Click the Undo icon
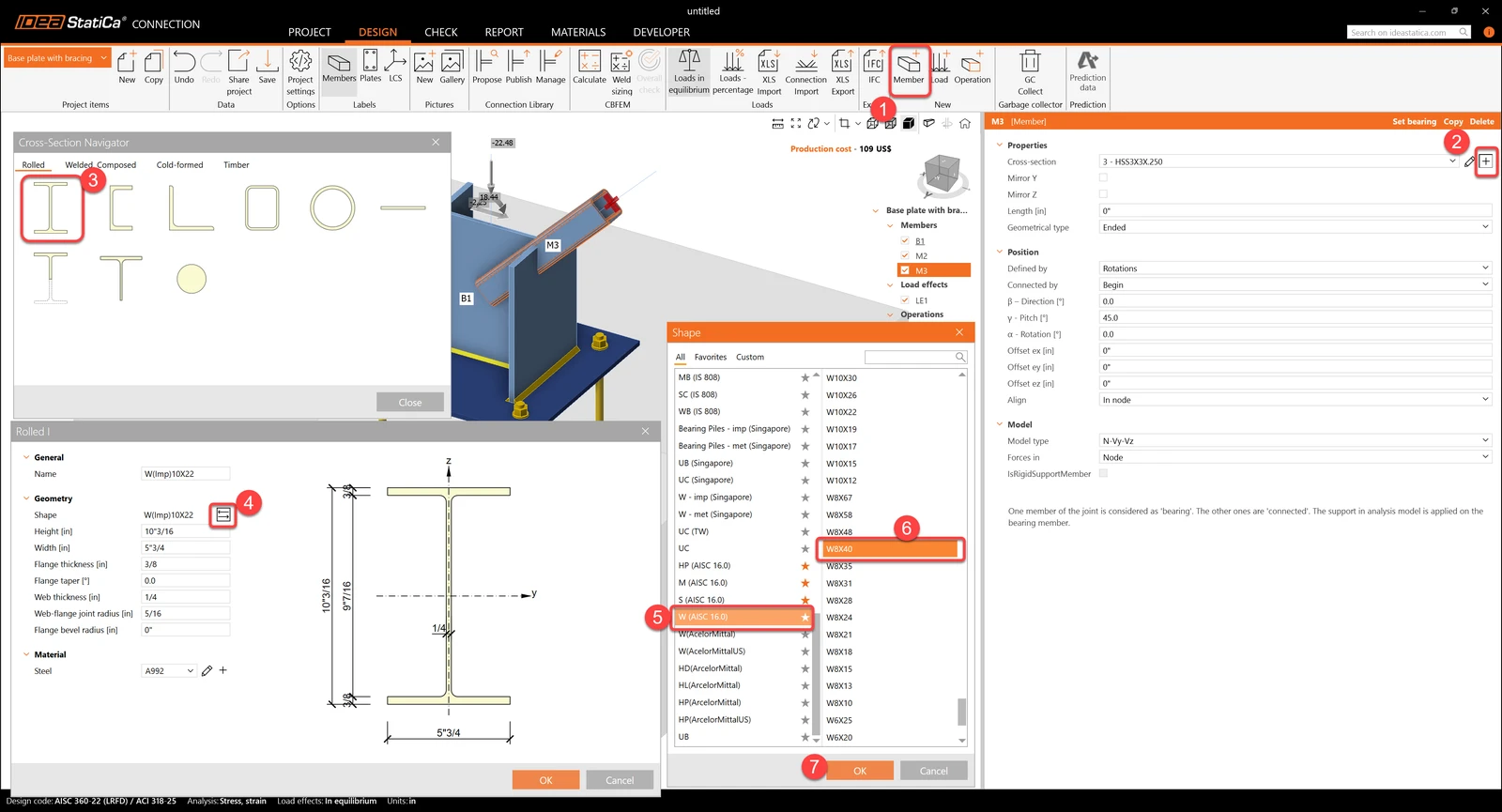 point(184,67)
